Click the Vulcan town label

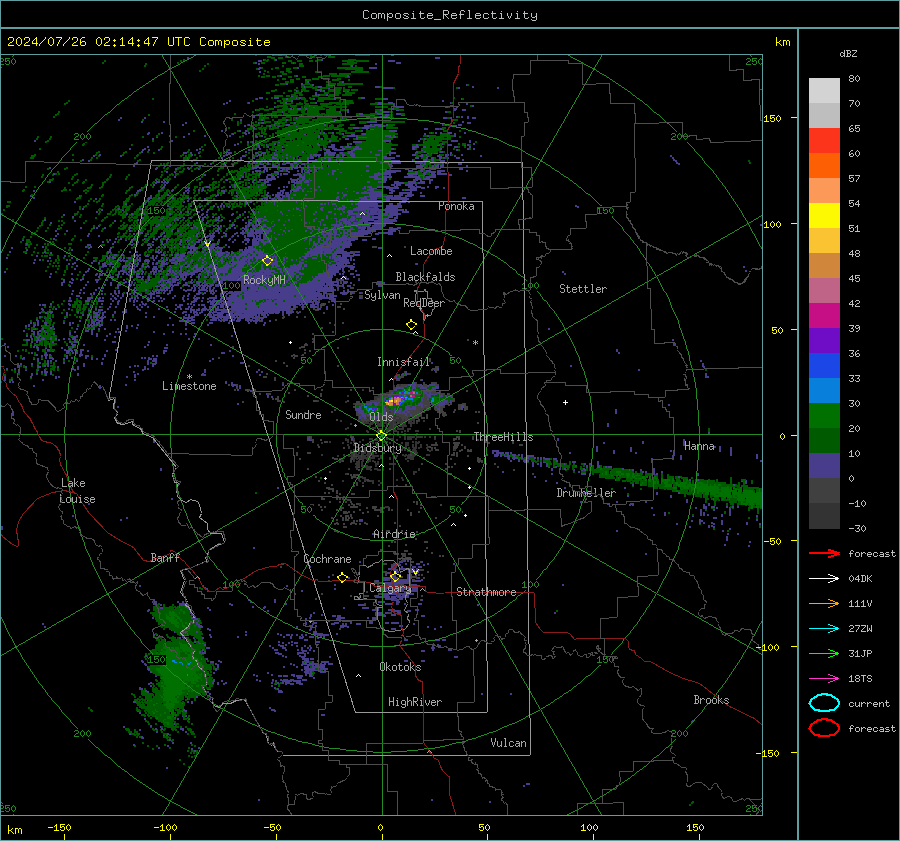point(508,743)
